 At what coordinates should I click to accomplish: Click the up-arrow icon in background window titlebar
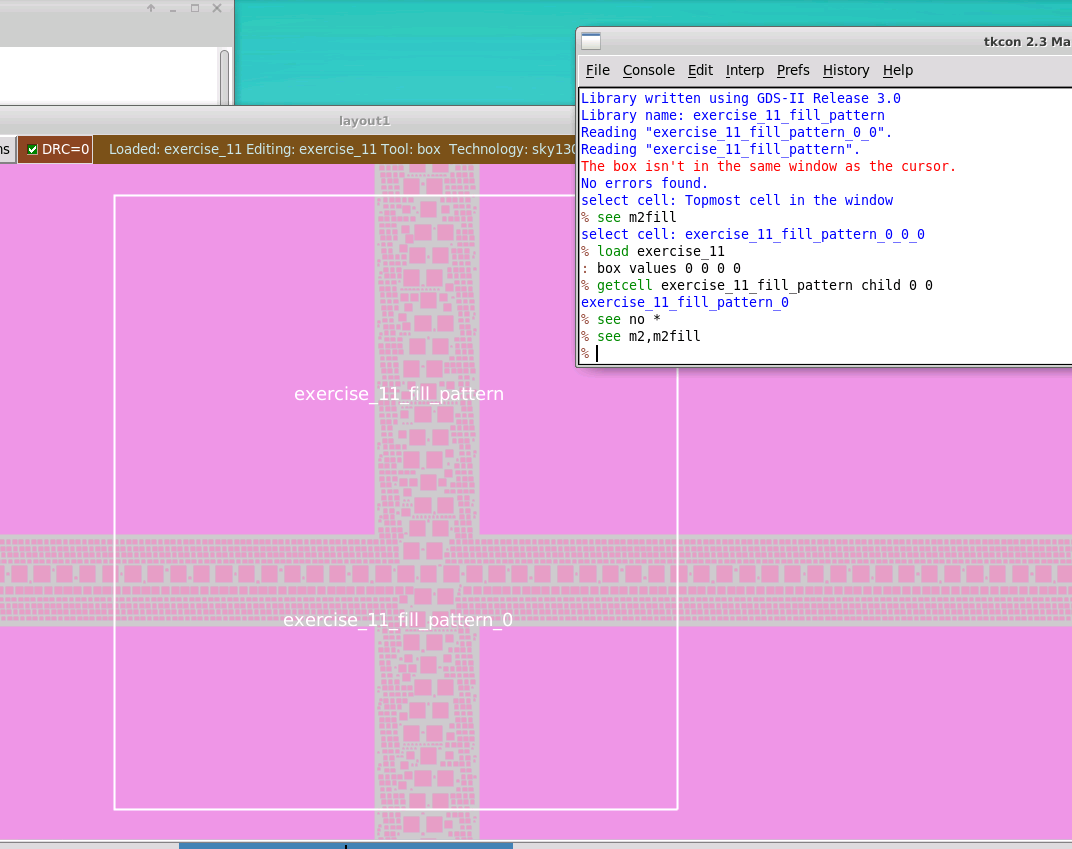[151, 8]
